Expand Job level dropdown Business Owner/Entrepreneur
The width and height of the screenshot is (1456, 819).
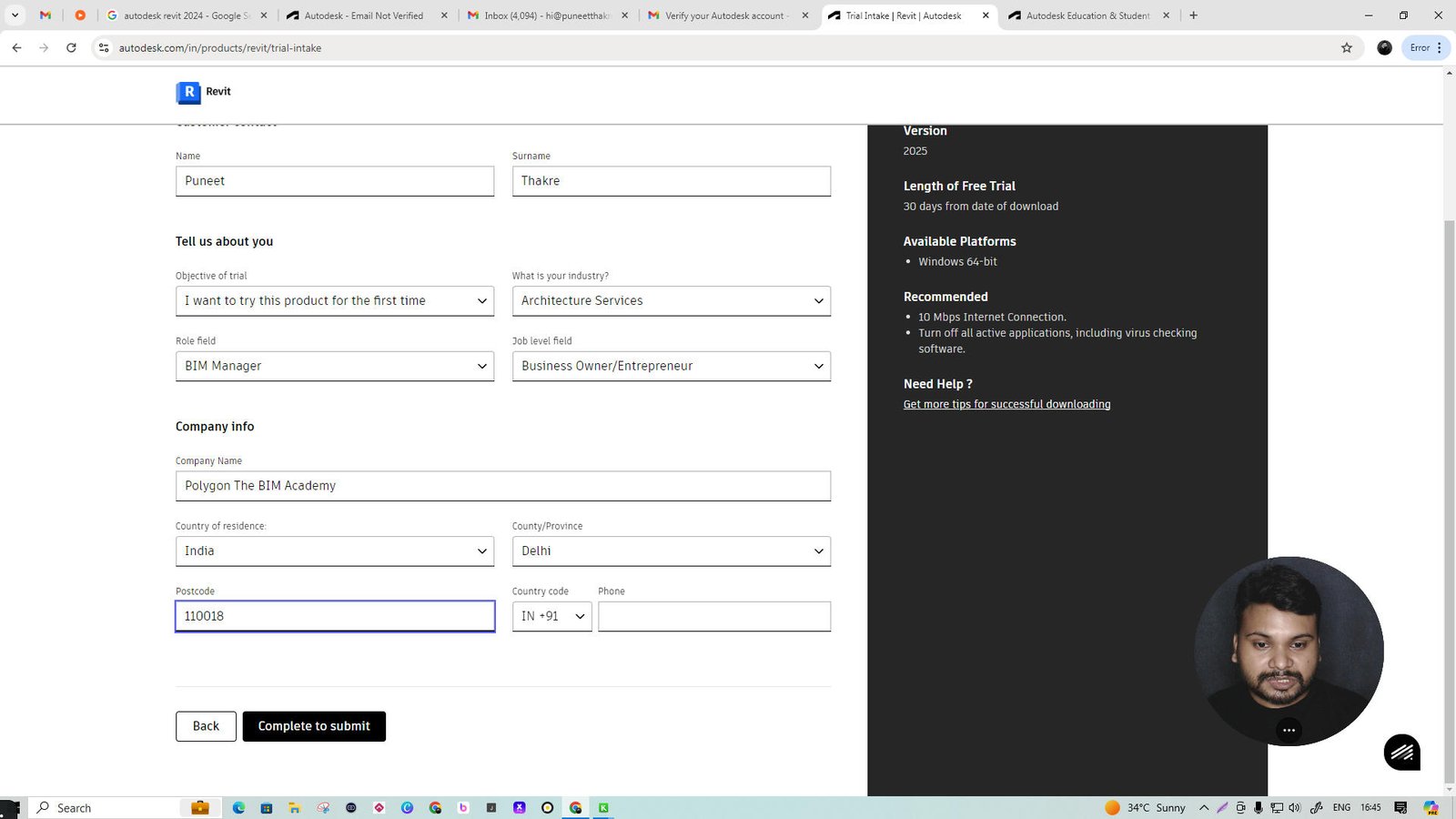tap(672, 367)
